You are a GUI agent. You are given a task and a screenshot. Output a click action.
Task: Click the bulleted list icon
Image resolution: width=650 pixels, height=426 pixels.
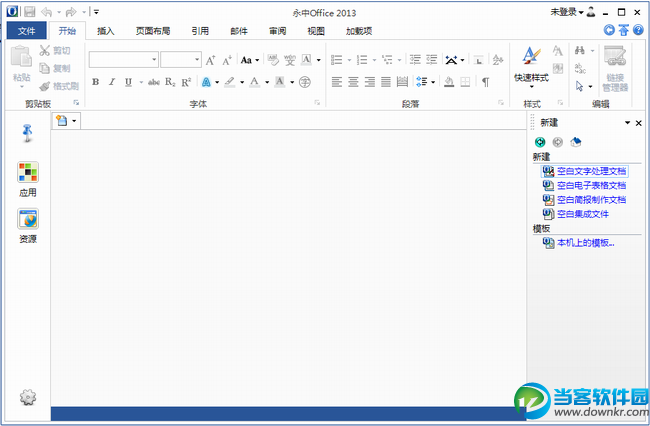pyautogui.click(x=337, y=60)
